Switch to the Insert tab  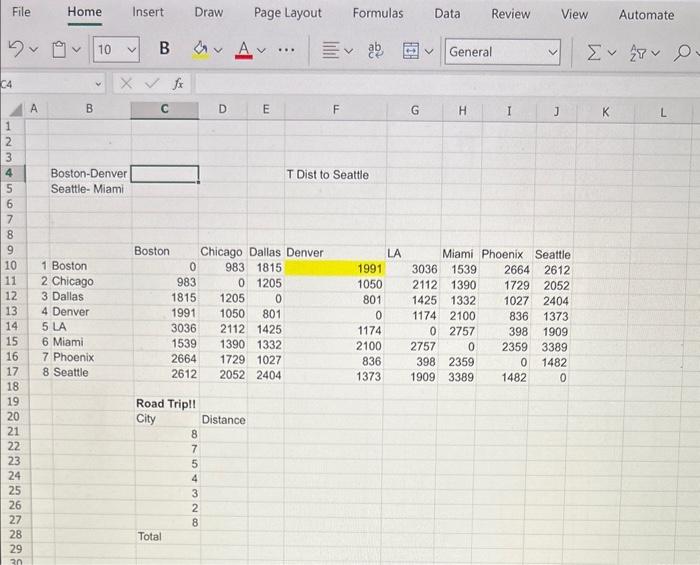[x=148, y=12]
